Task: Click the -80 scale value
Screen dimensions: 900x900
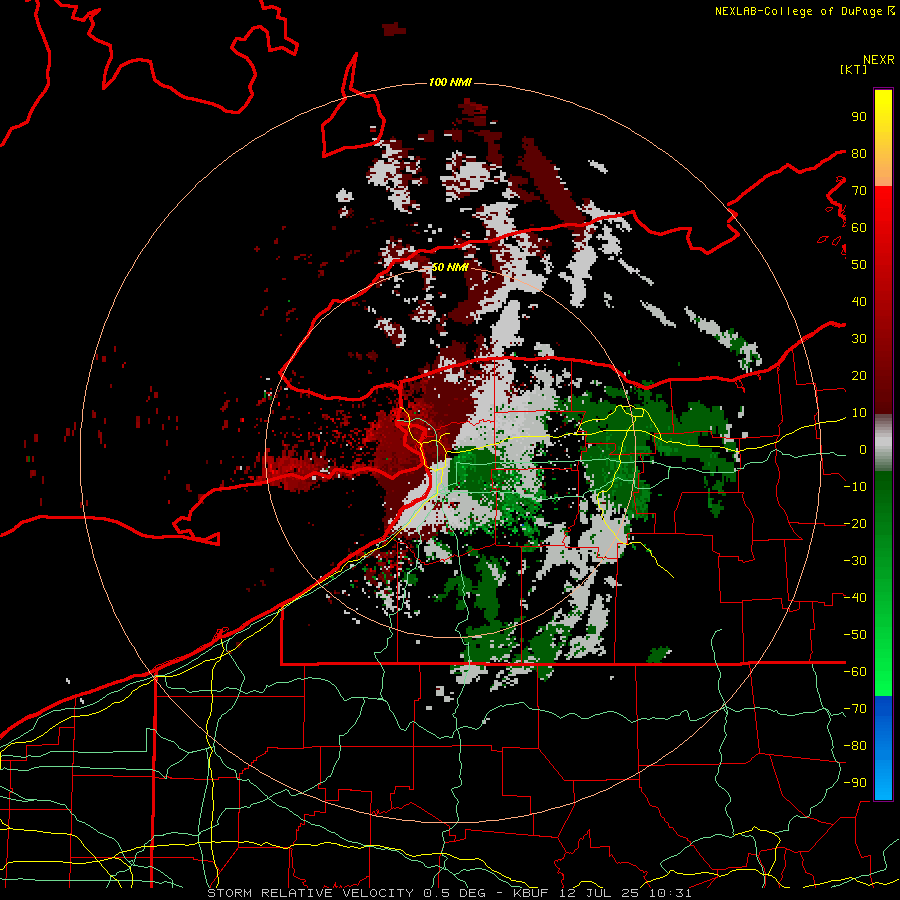Action: pos(855,746)
